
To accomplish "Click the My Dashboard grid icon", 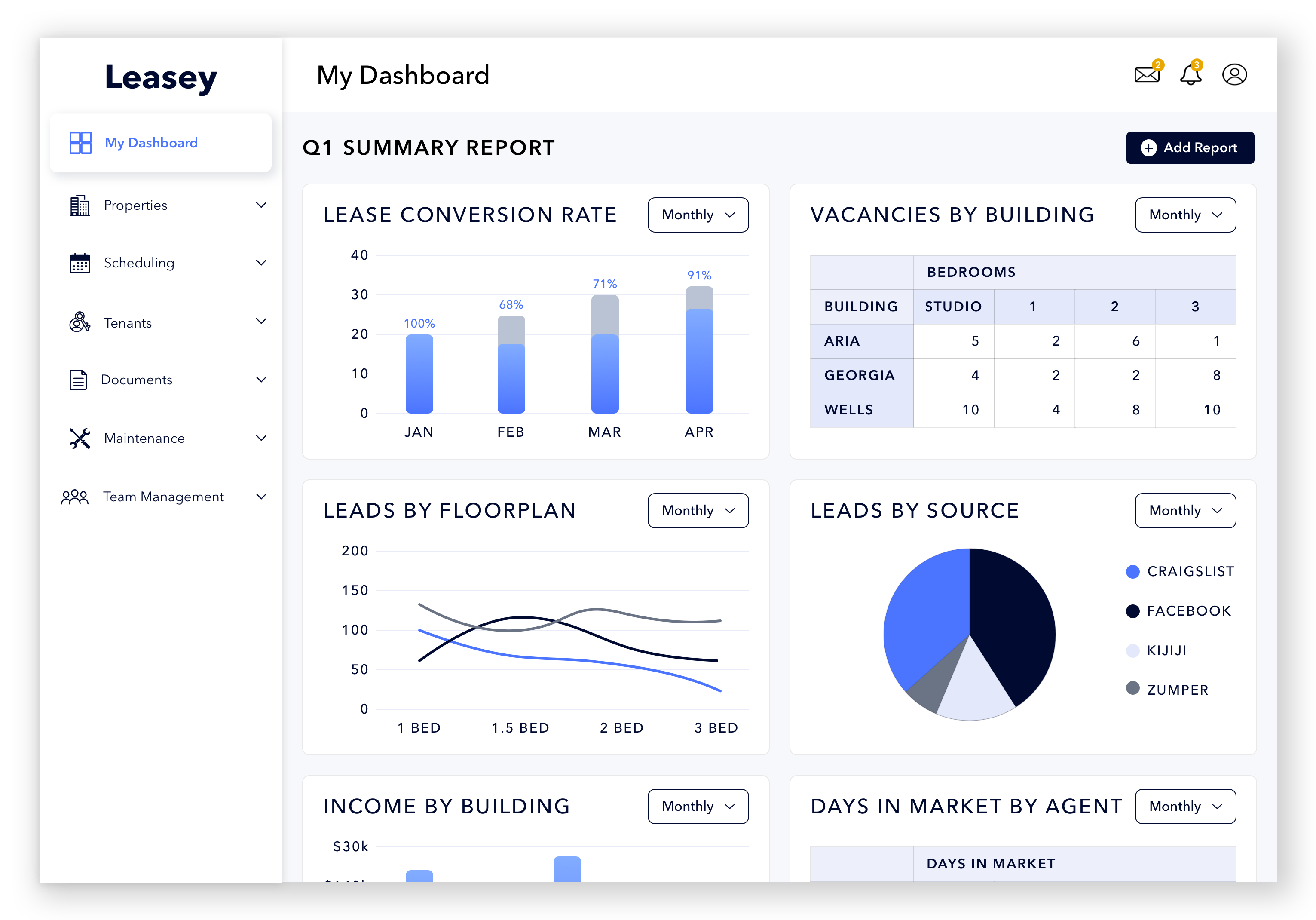I will [80, 143].
